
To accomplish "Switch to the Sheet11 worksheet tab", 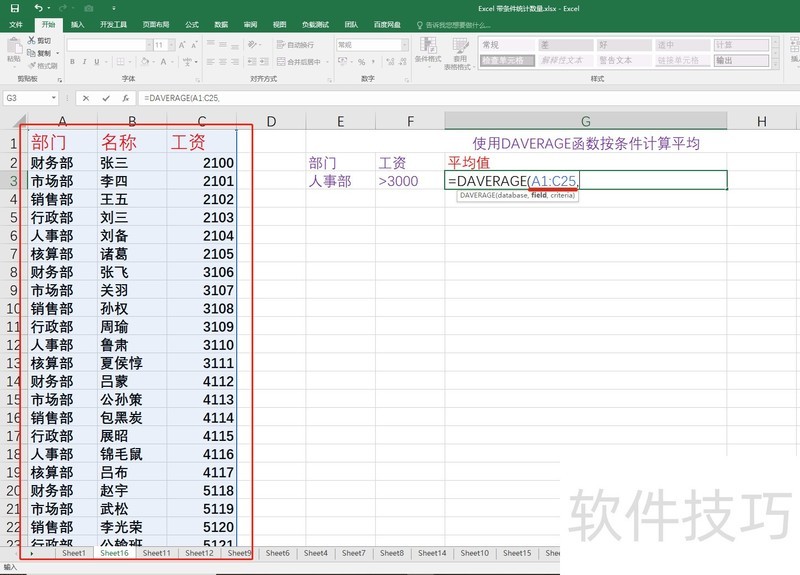I will 156,553.
